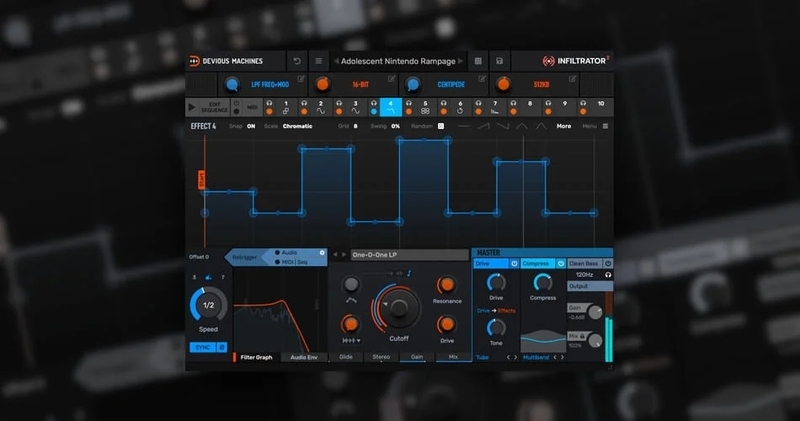Click the phase invert icon beside SYNC
The image size is (800, 421).
(x=222, y=348)
